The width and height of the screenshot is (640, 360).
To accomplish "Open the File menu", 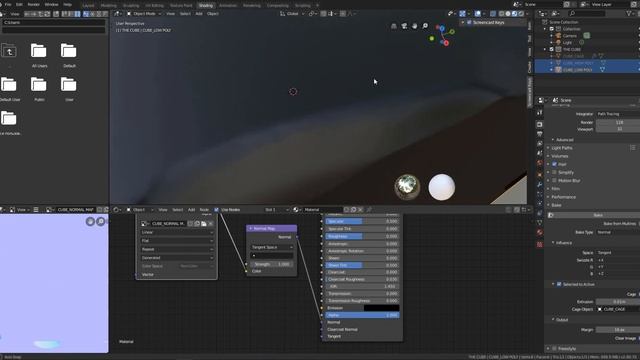I will 8,4.
